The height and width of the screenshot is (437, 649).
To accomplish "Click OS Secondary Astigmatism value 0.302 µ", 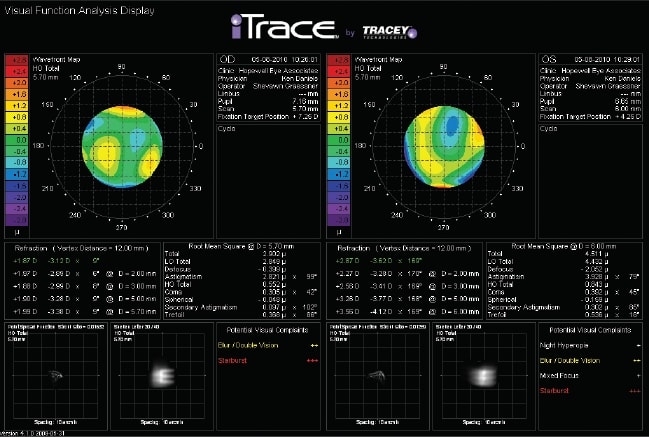I will [596, 307].
